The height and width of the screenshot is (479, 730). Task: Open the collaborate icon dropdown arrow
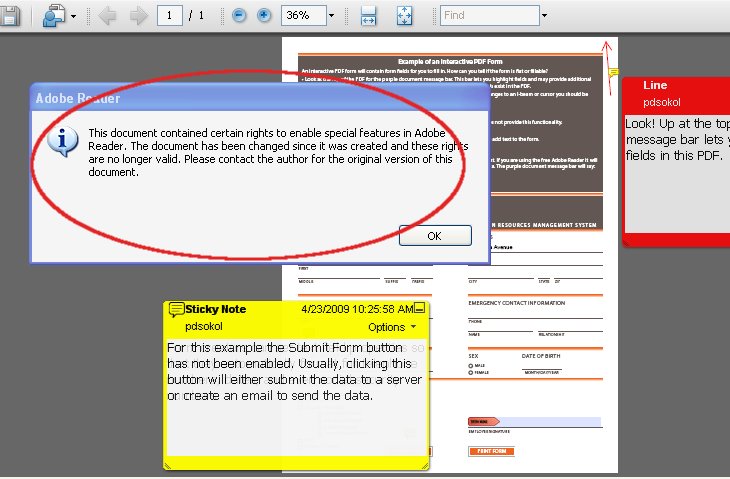[73, 16]
